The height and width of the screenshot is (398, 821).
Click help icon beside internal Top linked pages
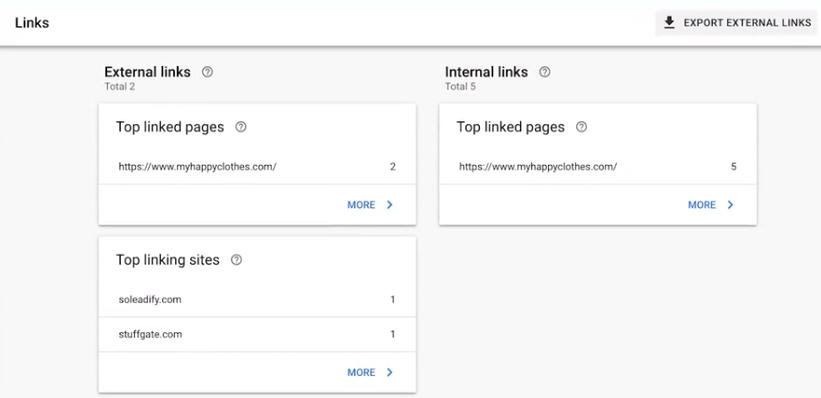pyautogui.click(x=581, y=127)
